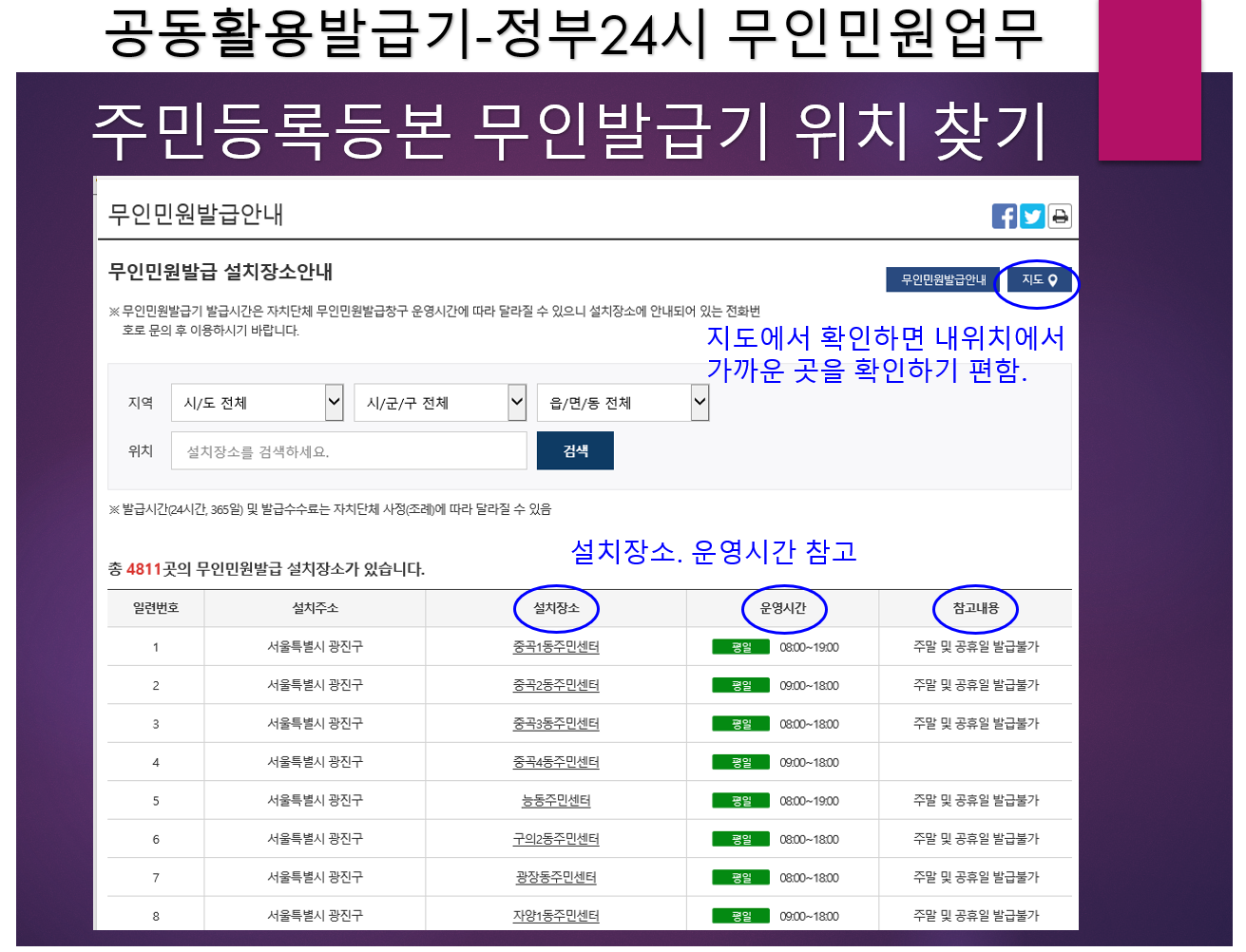1246x952 pixels.
Task: Open 중곡4동주민센터 link
Action: tap(556, 762)
